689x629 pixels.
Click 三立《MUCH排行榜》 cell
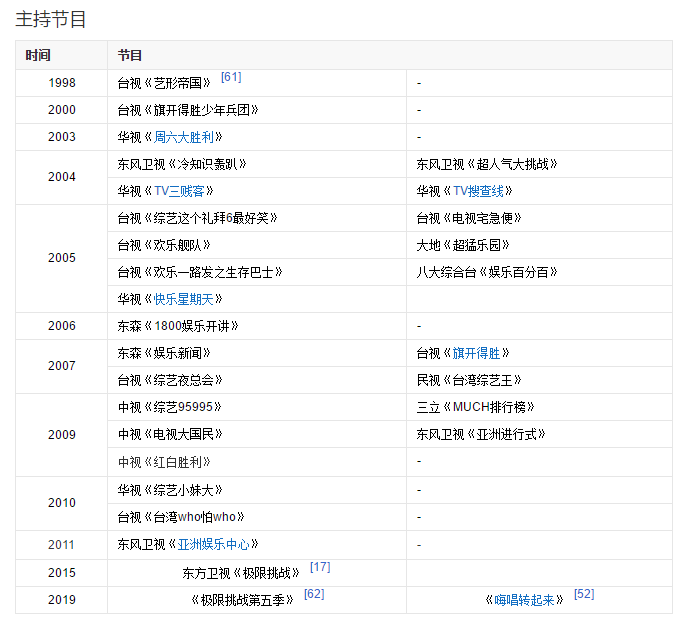(x=540, y=407)
